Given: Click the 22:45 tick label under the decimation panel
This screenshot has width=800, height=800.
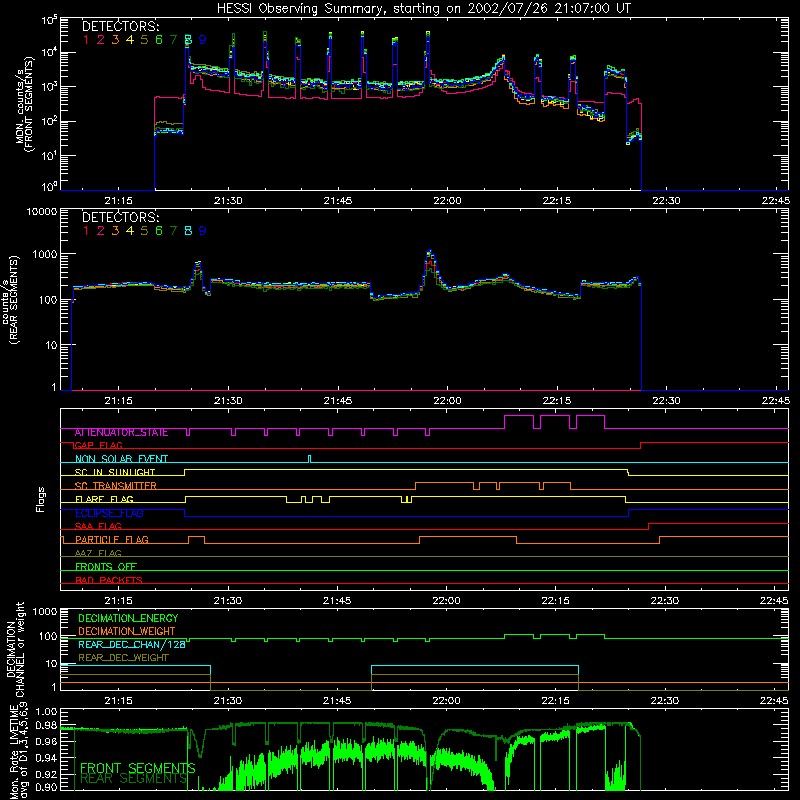Looking at the screenshot, I should (774, 701).
